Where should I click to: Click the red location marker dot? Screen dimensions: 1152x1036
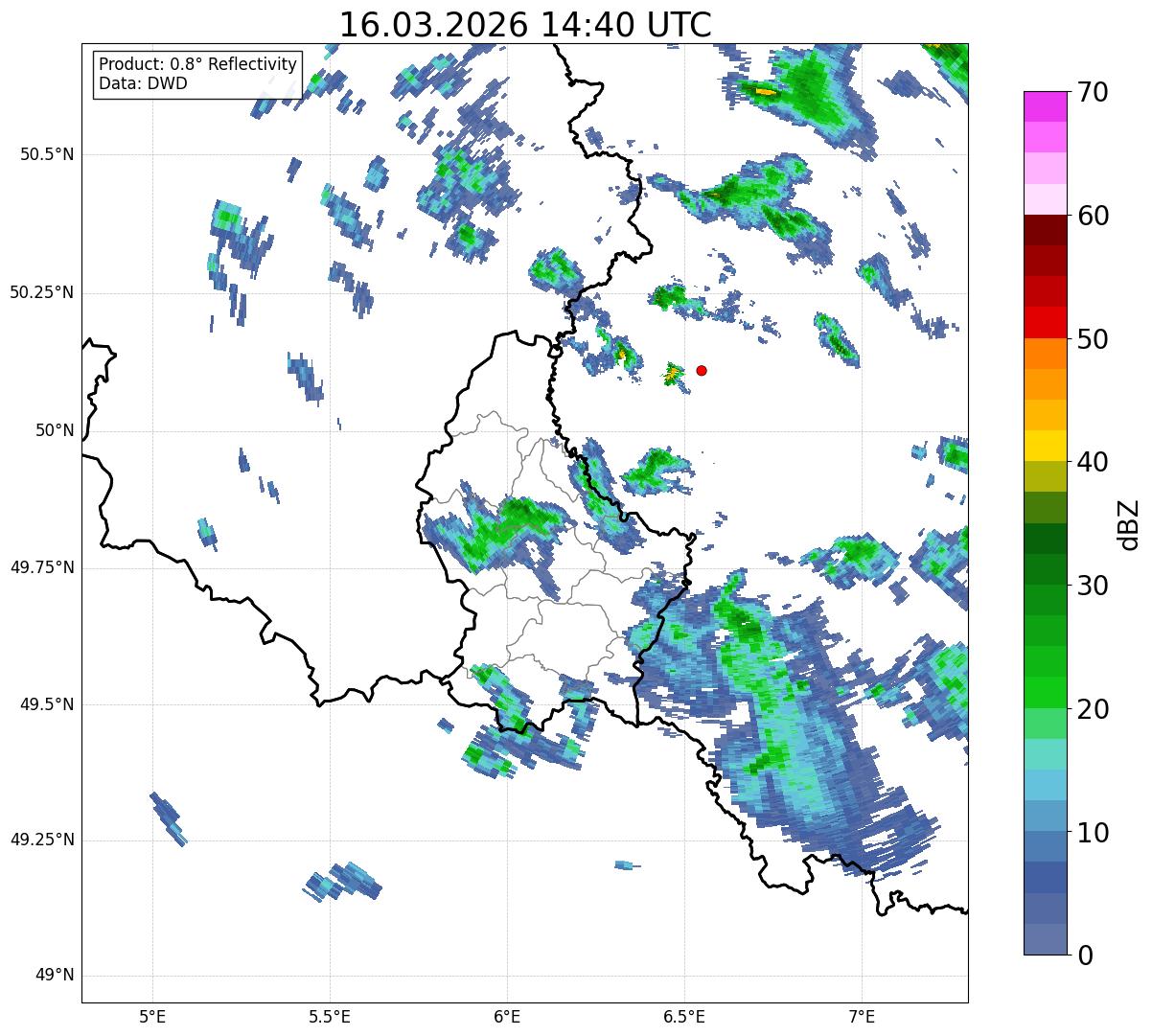702,370
